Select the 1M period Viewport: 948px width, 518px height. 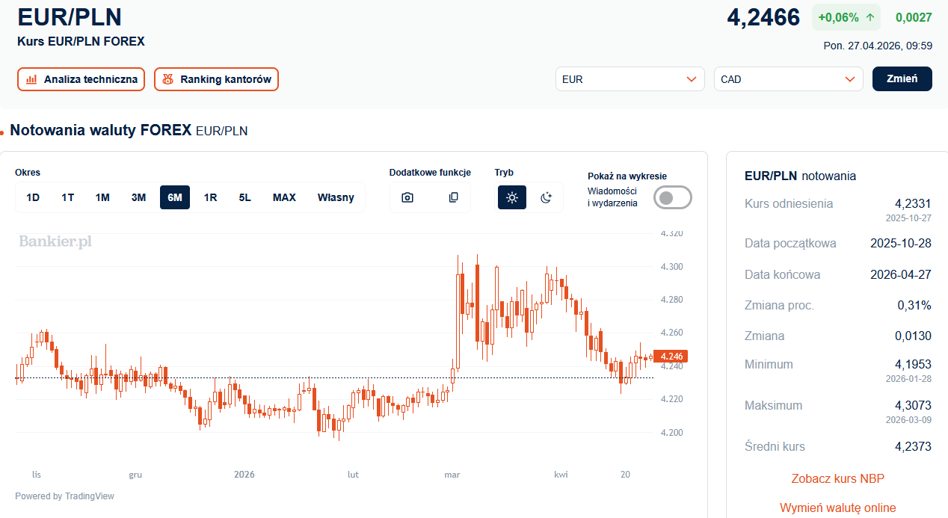coord(102,198)
